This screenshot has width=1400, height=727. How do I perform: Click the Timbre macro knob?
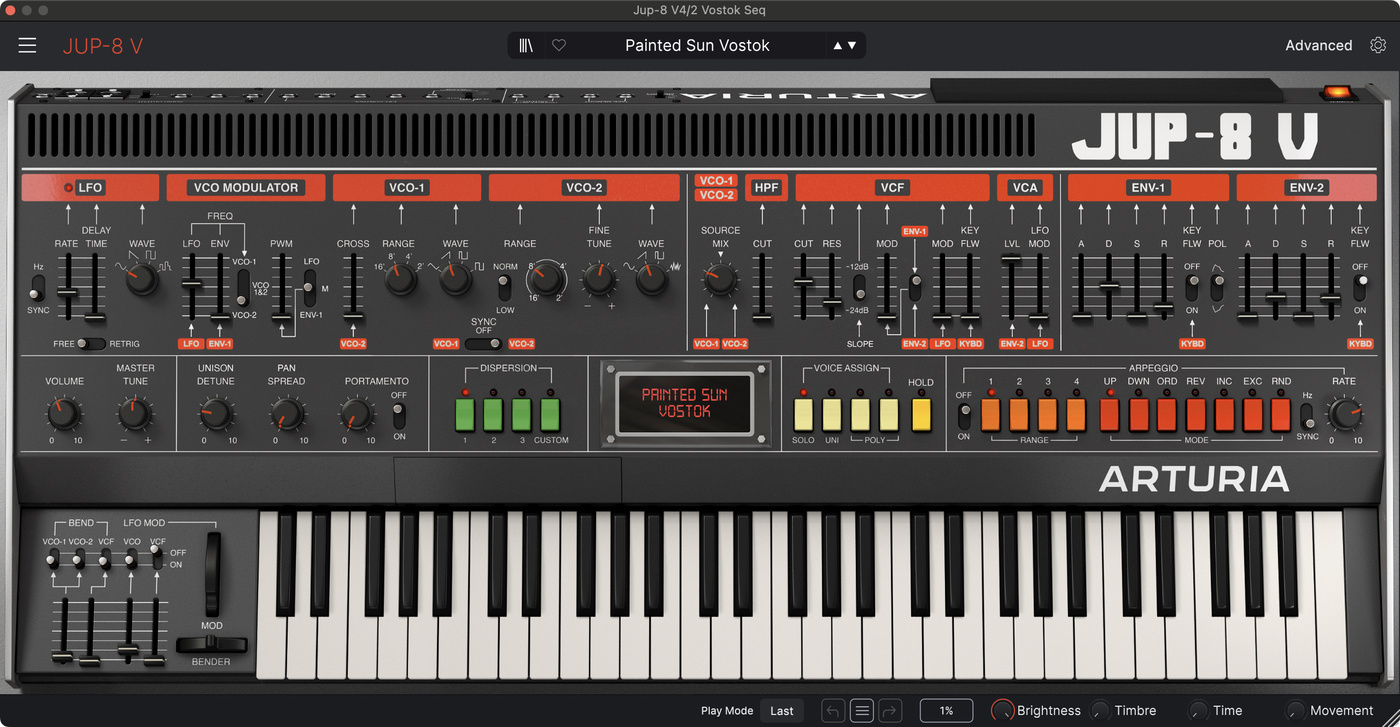pos(1100,711)
